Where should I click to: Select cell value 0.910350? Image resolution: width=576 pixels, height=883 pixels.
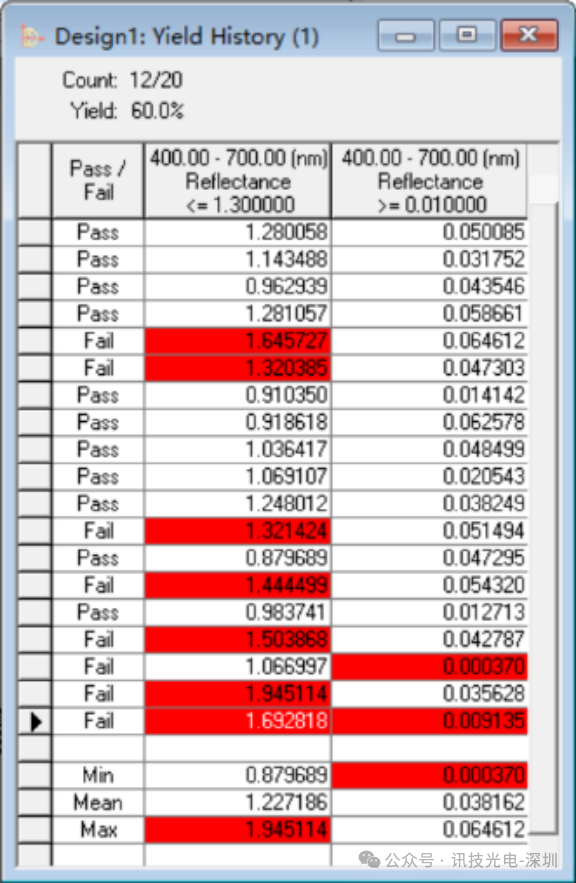pyautogui.click(x=238, y=395)
